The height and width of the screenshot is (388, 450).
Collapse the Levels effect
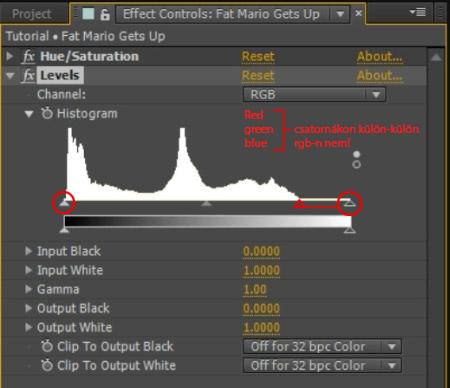pos(10,76)
